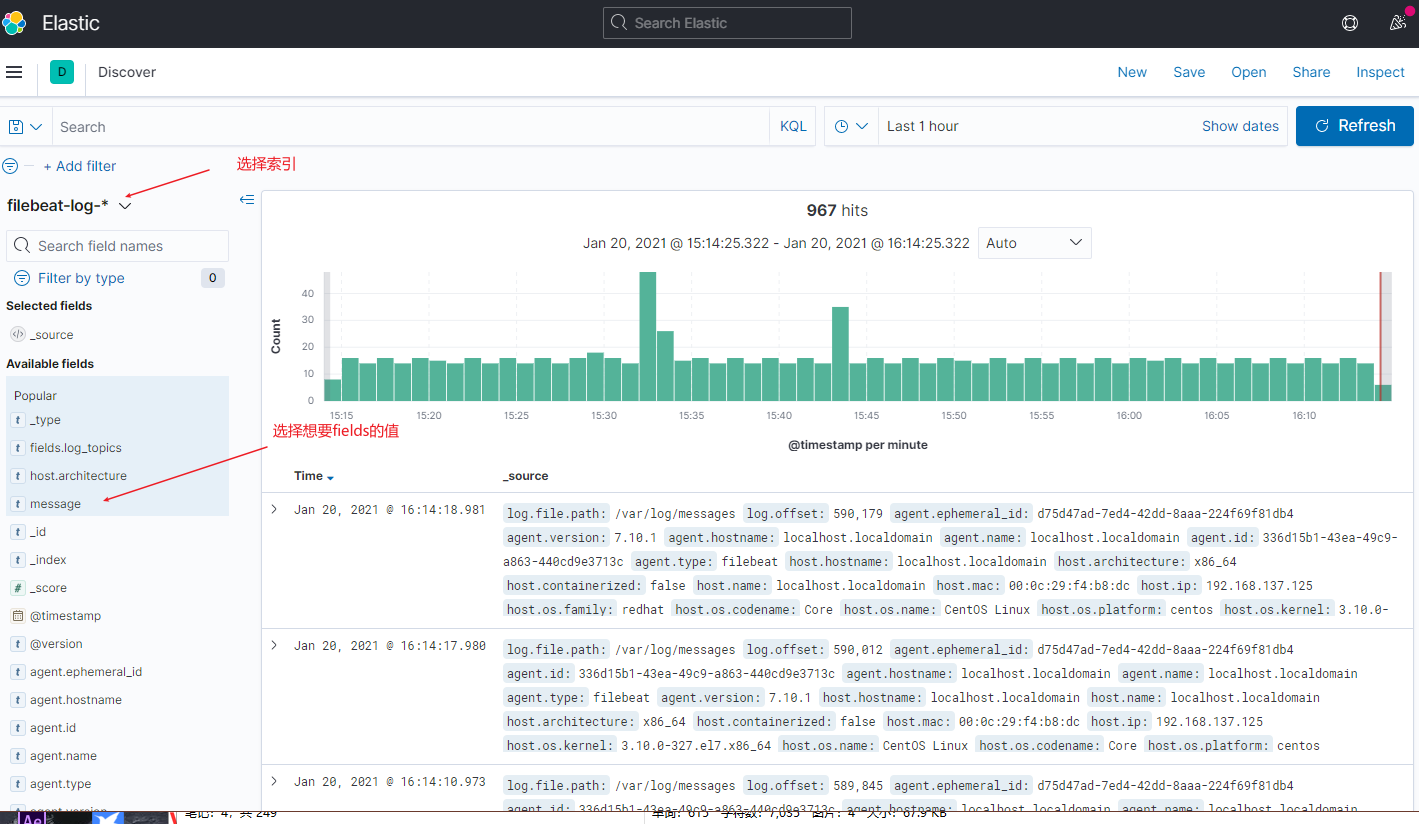Click the string icon beside agent.id
1419x824 pixels.
18,728
